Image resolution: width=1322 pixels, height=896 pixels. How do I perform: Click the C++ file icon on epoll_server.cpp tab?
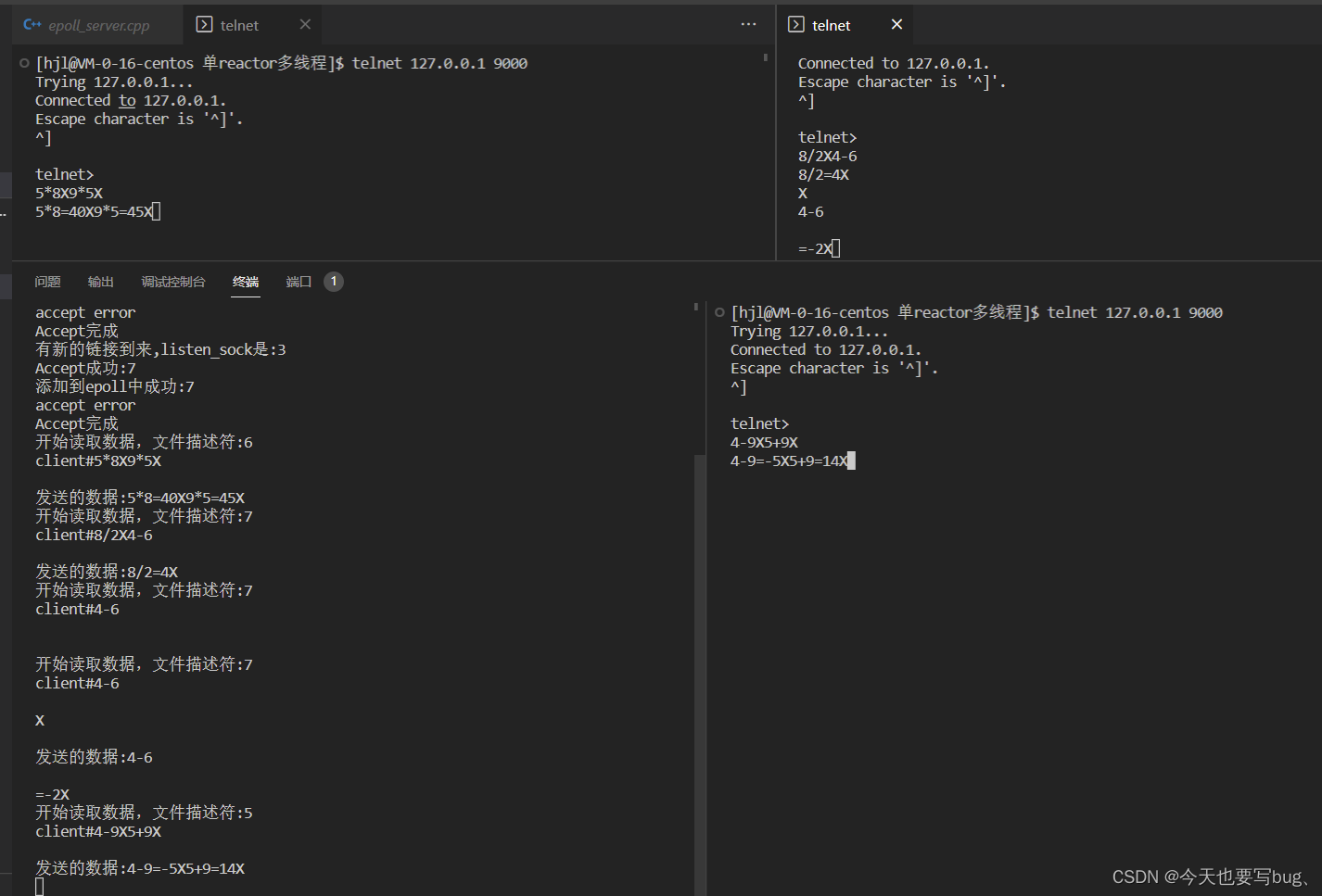coord(32,25)
